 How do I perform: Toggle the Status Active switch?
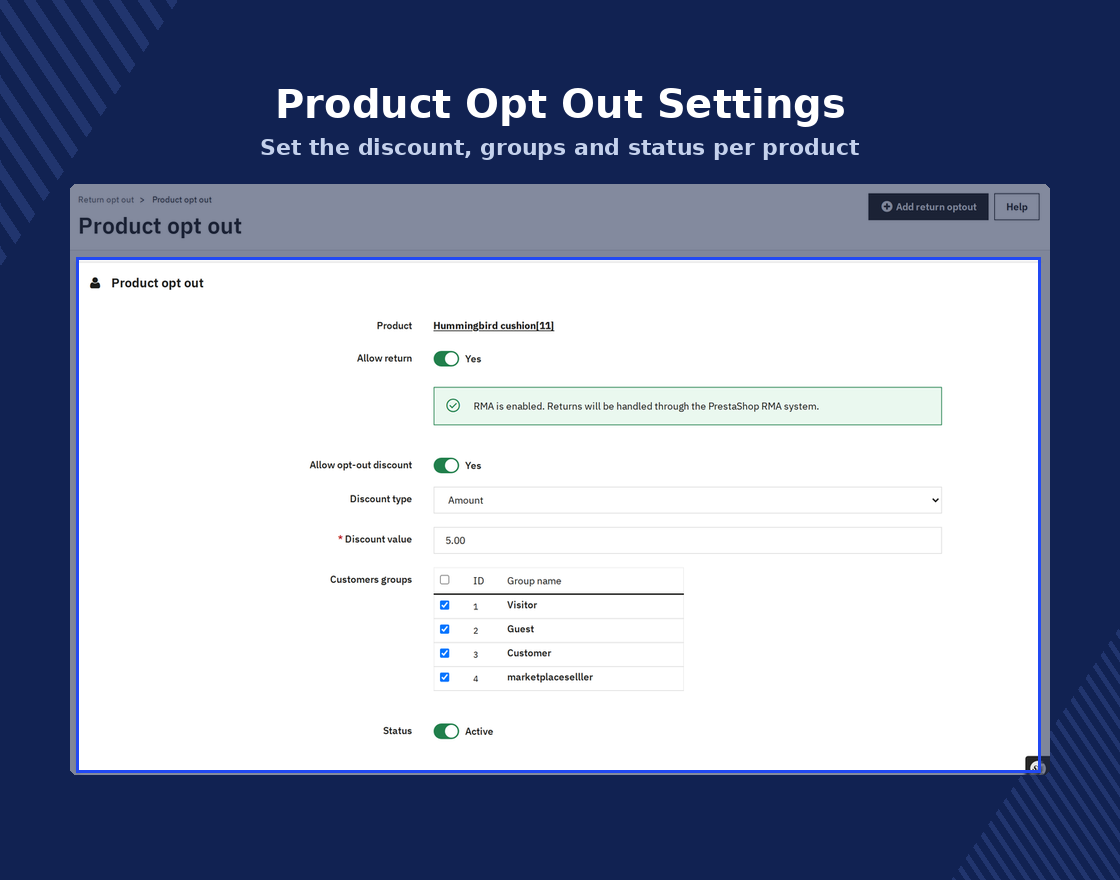[x=446, y=731]
